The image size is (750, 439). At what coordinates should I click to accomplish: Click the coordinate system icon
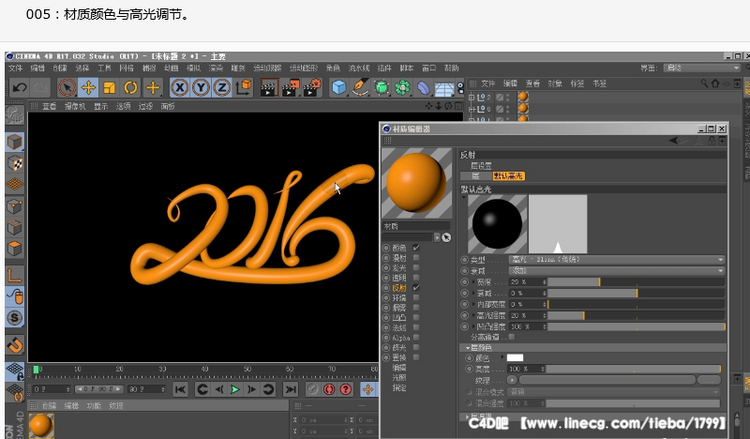244,88
